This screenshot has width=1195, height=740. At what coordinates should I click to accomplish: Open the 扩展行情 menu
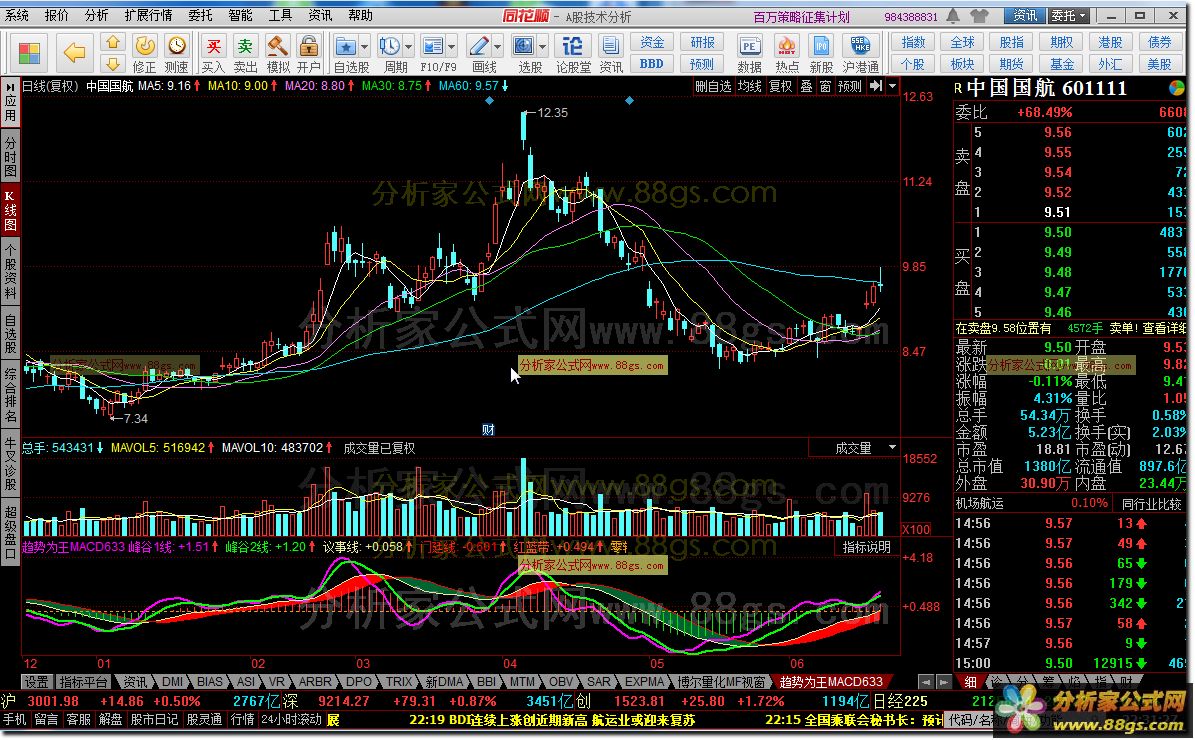click(148, 15)
